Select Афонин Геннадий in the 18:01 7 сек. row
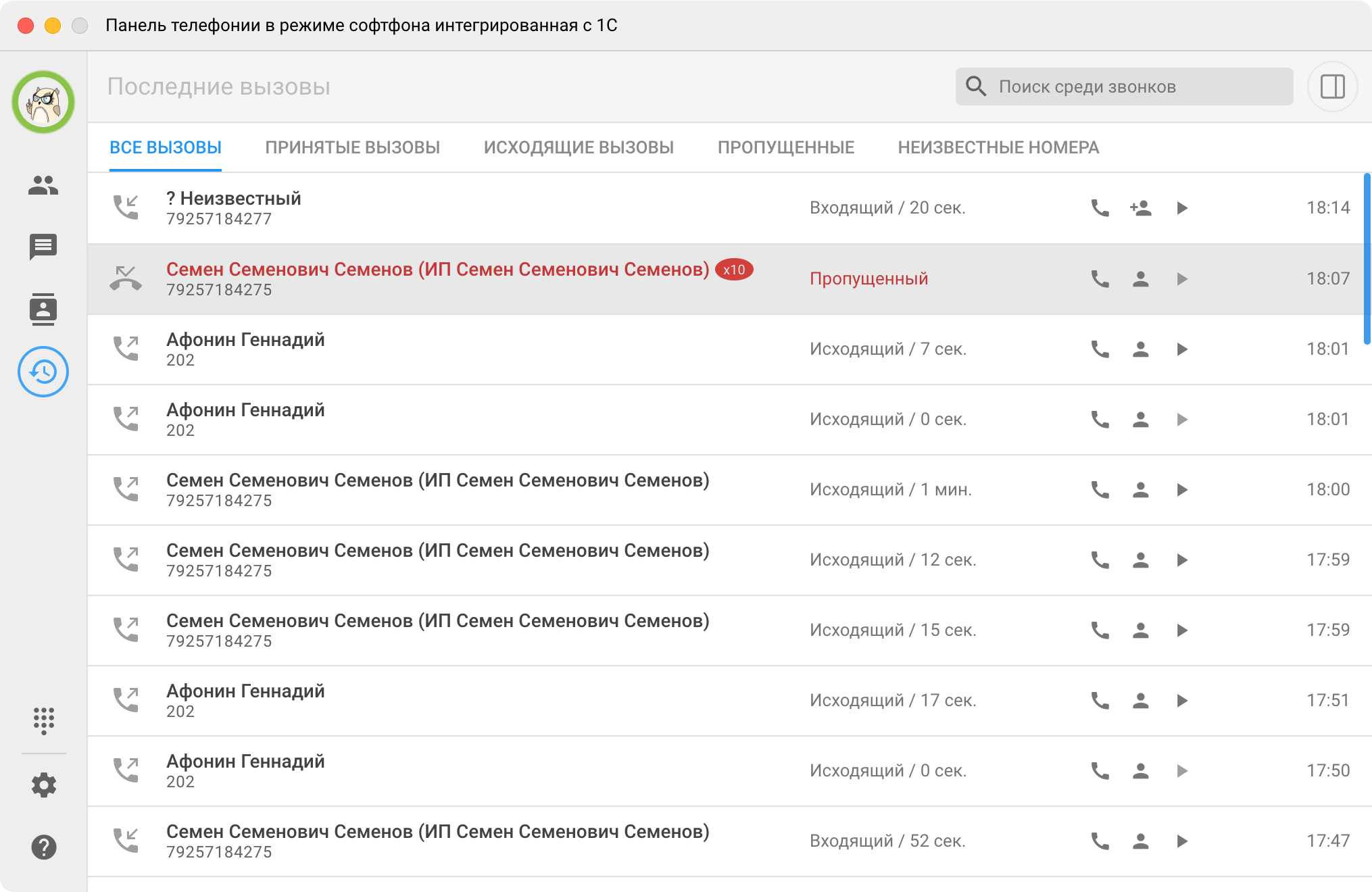Image resolution: width=1372 pixels, height=892 pixels. 245,339
